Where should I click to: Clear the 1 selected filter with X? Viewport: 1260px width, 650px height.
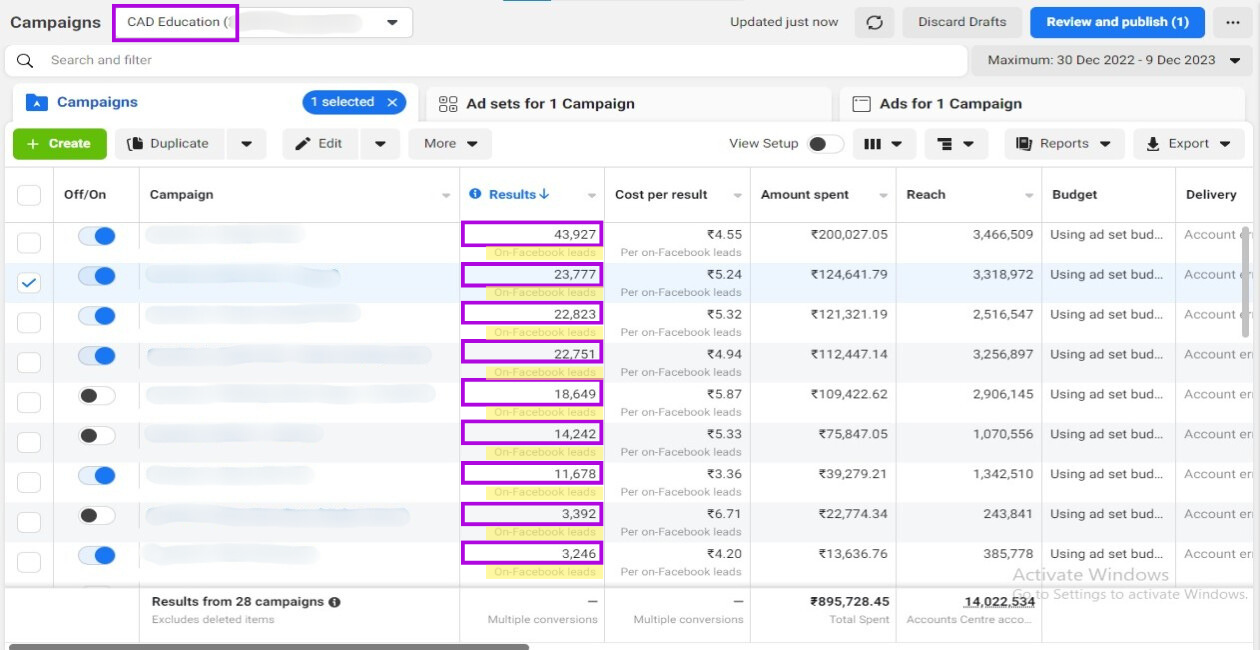pyautogui.click(x=393, y=102)
